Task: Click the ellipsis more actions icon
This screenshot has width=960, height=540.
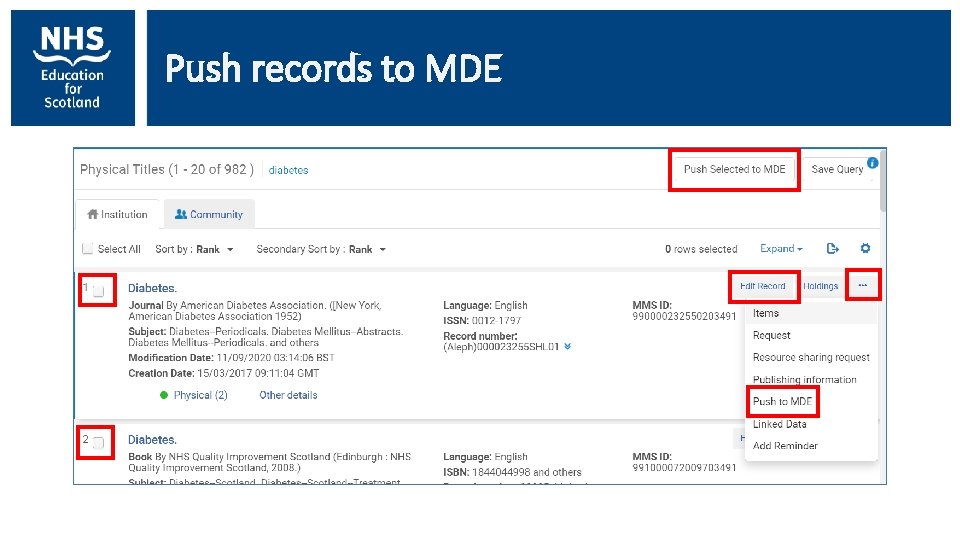Action: [863, 285]
